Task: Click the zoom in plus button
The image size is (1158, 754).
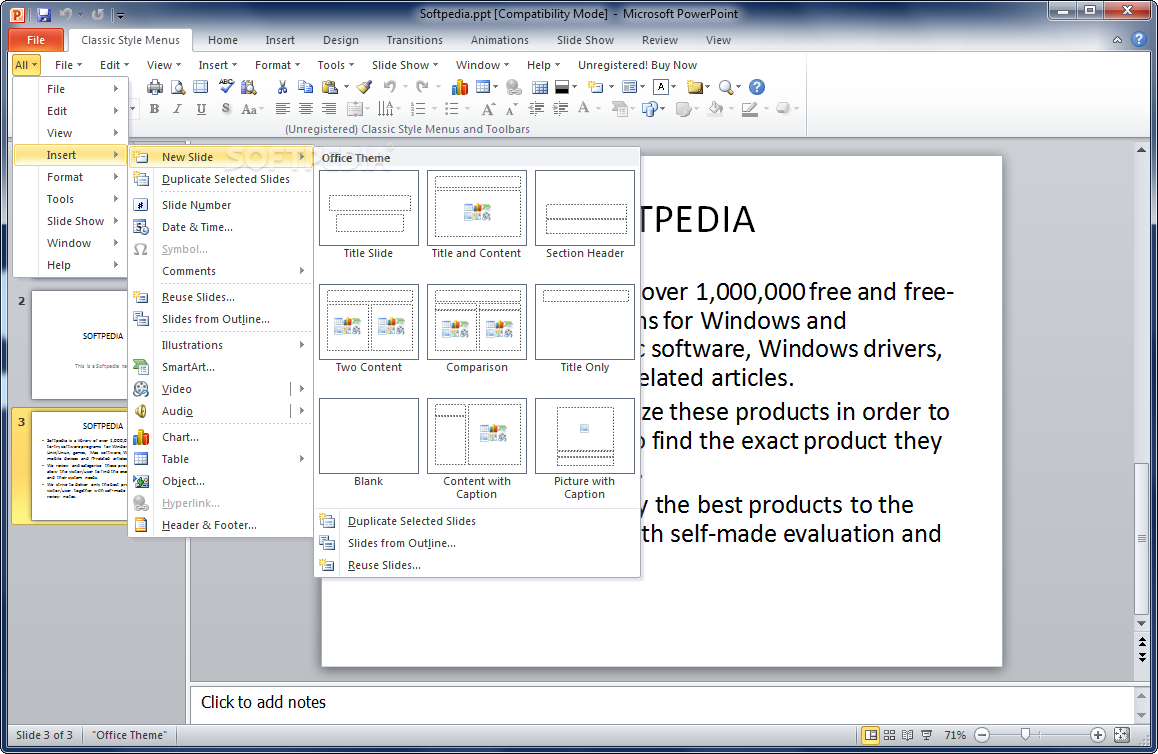Action: (x=1097, y=735)
